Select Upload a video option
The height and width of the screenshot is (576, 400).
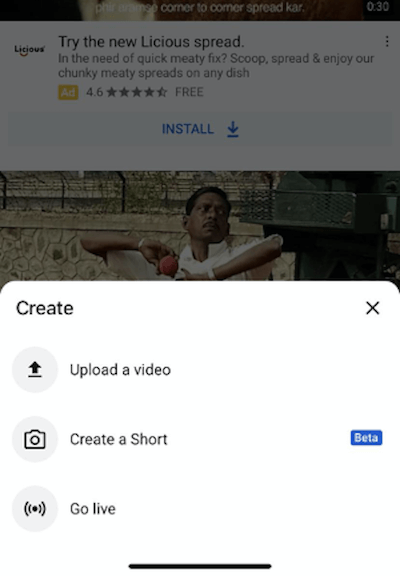200,370
